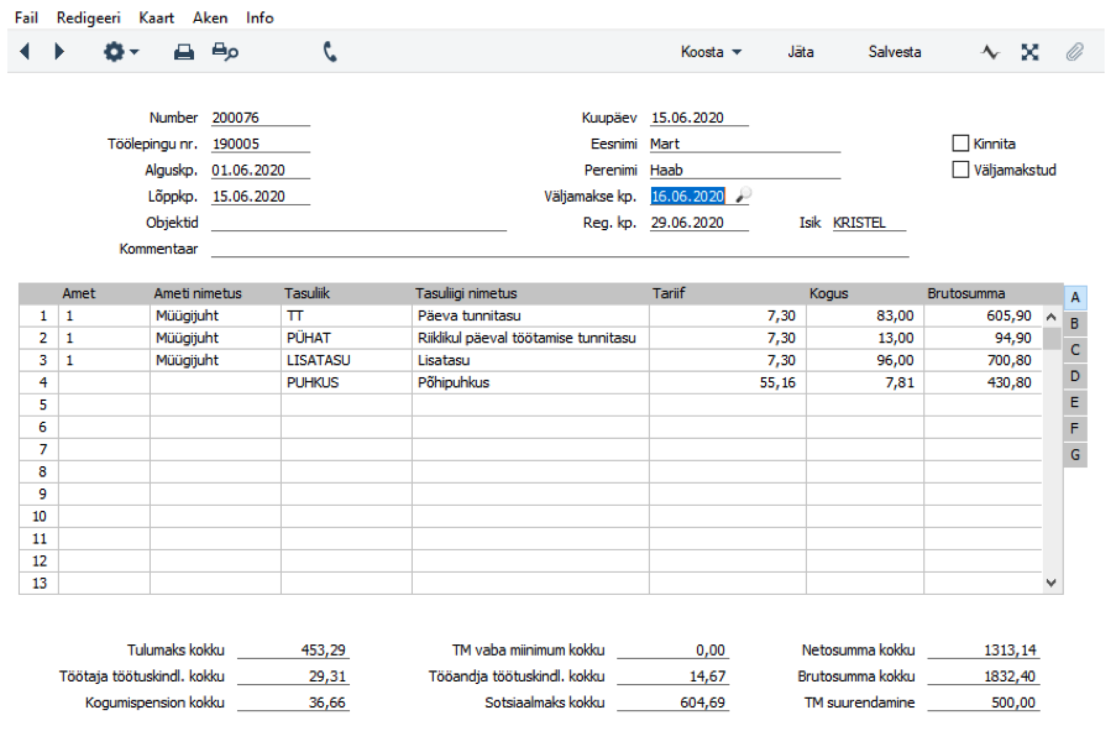The width and height of the screenshot is (1108, 735).
Task: Click the Perenimi field Haab
Action: [x=745, y=170]
